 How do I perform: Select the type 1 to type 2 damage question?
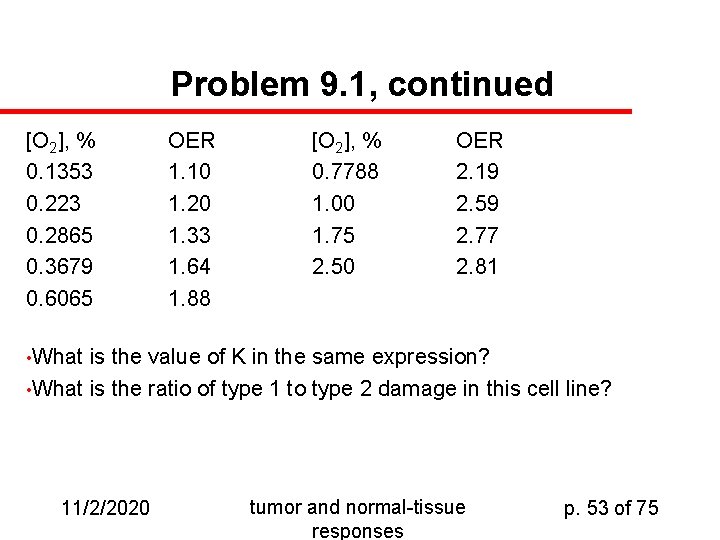(319, 389)
